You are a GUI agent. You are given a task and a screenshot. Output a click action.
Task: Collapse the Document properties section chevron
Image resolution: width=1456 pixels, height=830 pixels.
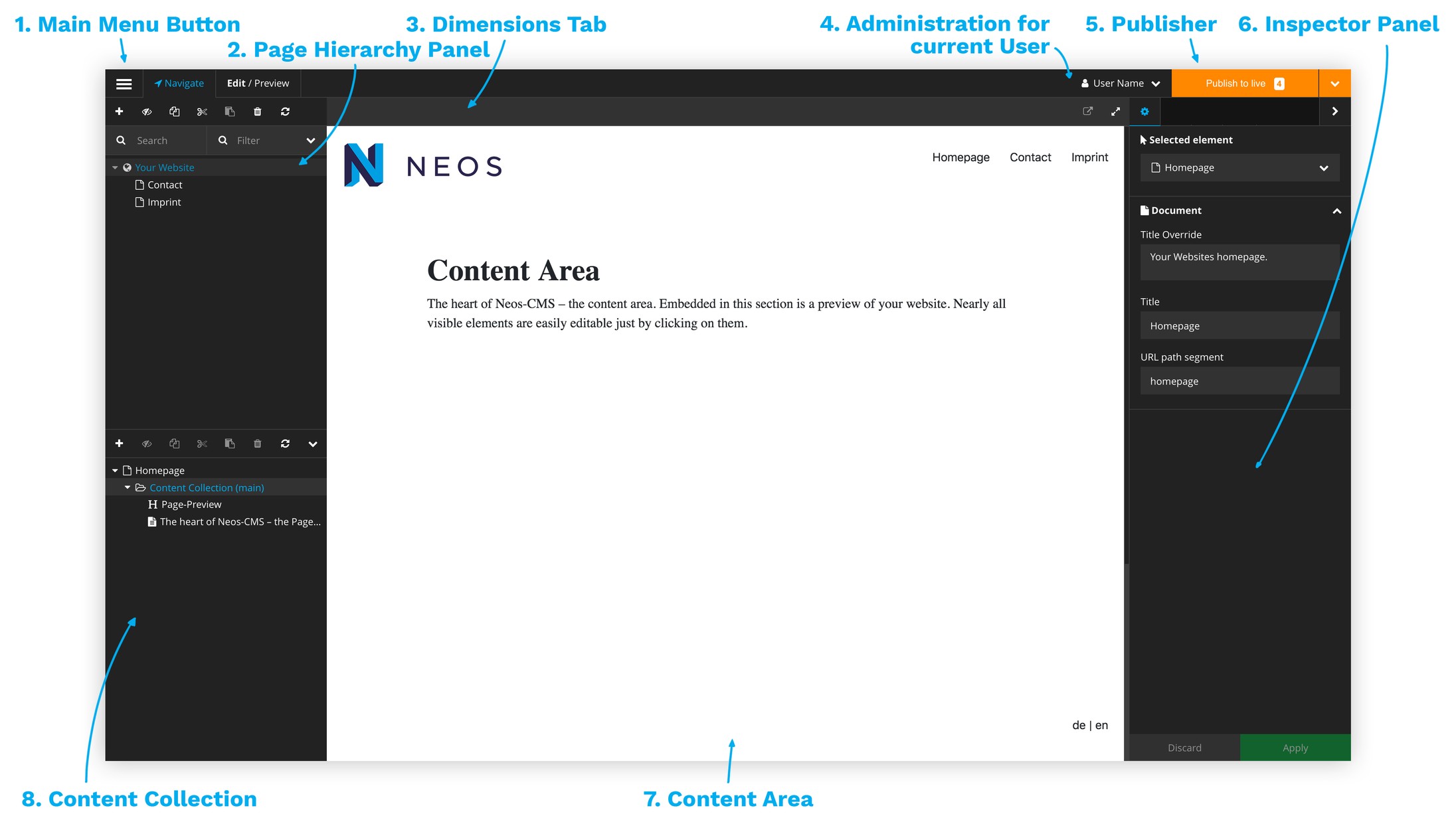pos(1335,210)
